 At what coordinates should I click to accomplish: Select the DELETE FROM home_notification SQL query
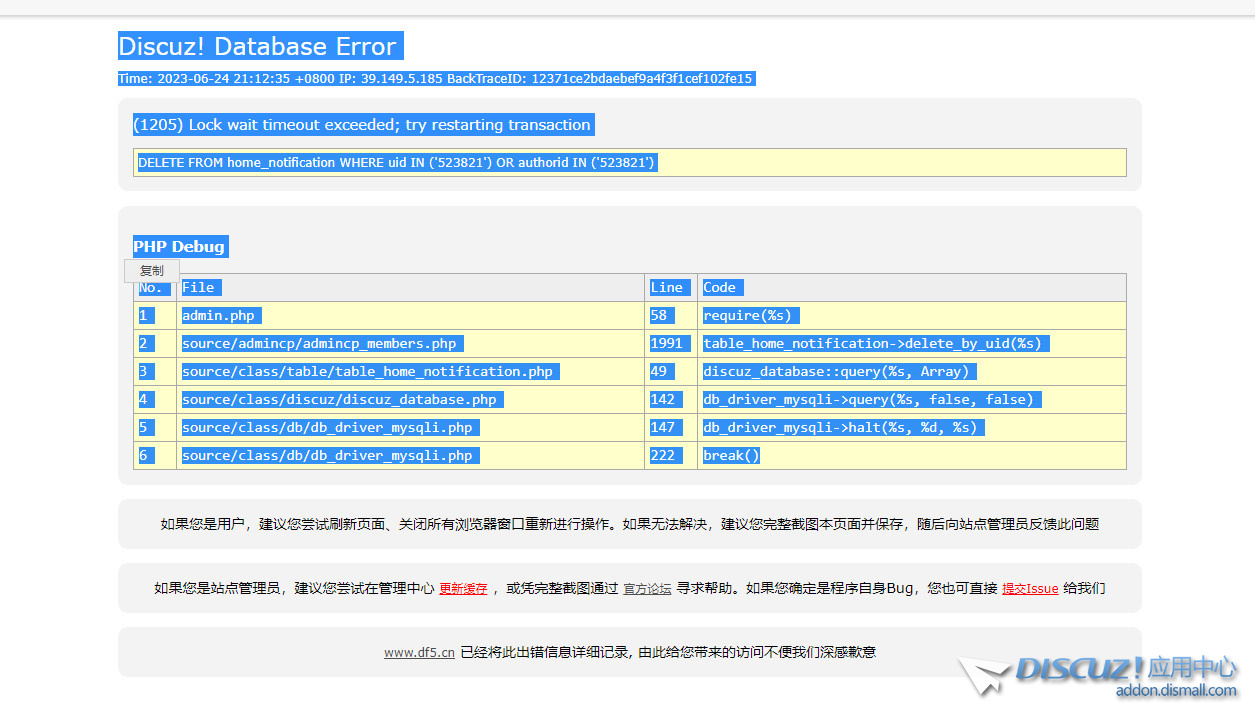395,162
